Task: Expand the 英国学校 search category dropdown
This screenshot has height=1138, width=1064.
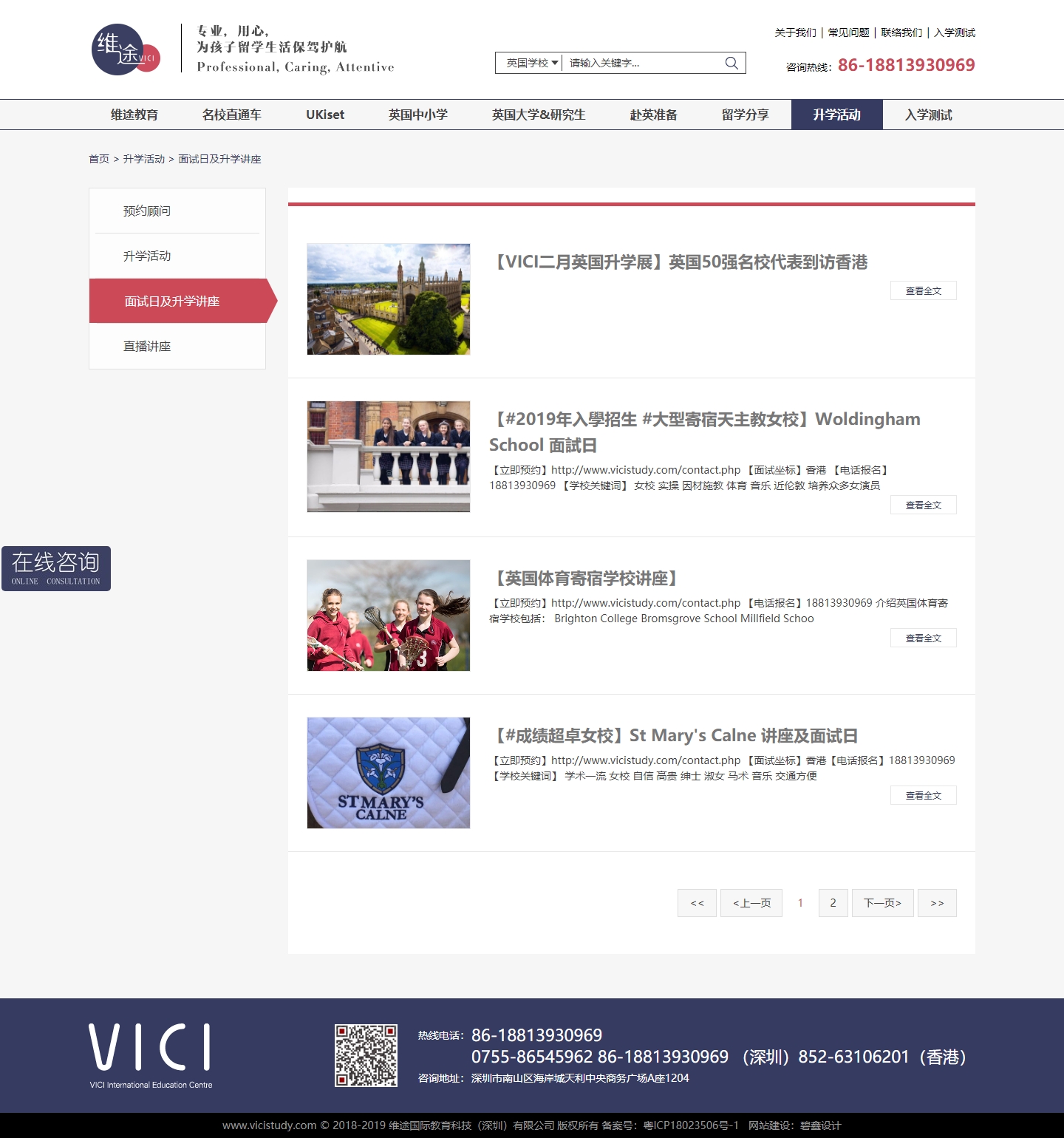Action: [529, 63]
